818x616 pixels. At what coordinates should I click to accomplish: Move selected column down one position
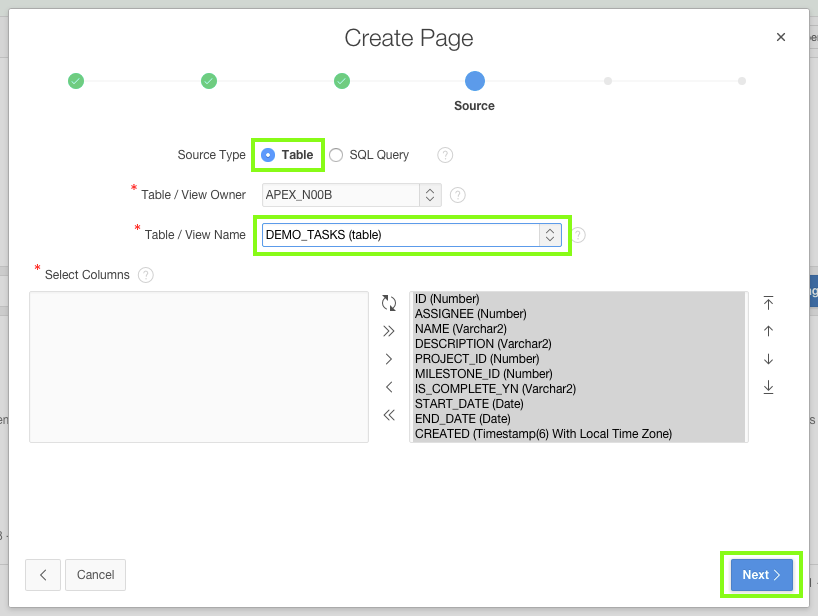coord(768,359)
